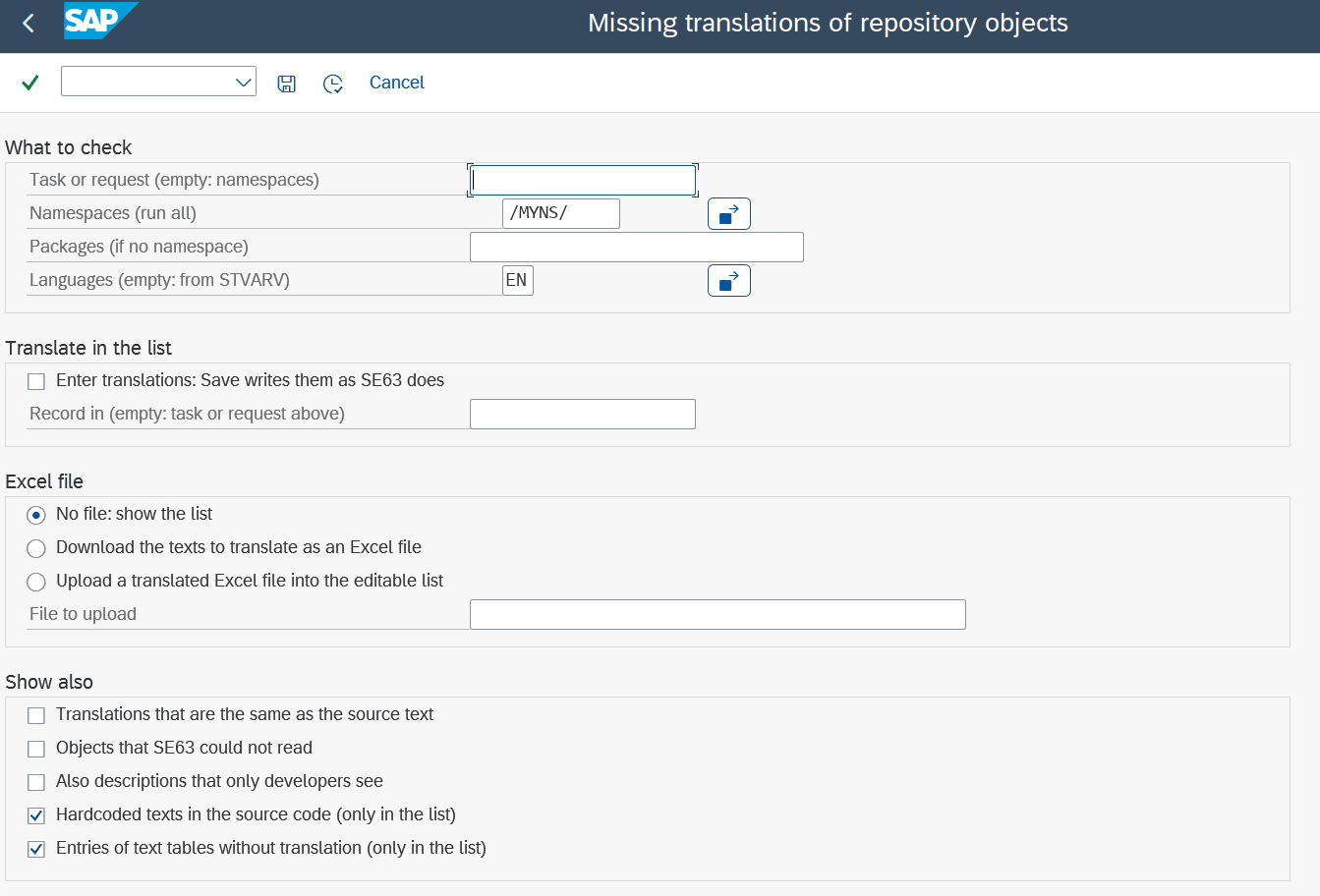Select Upload a translated Excel file option
This screenshot has width=1320, height=896.
pyautogui.click(x=36, y=582)
